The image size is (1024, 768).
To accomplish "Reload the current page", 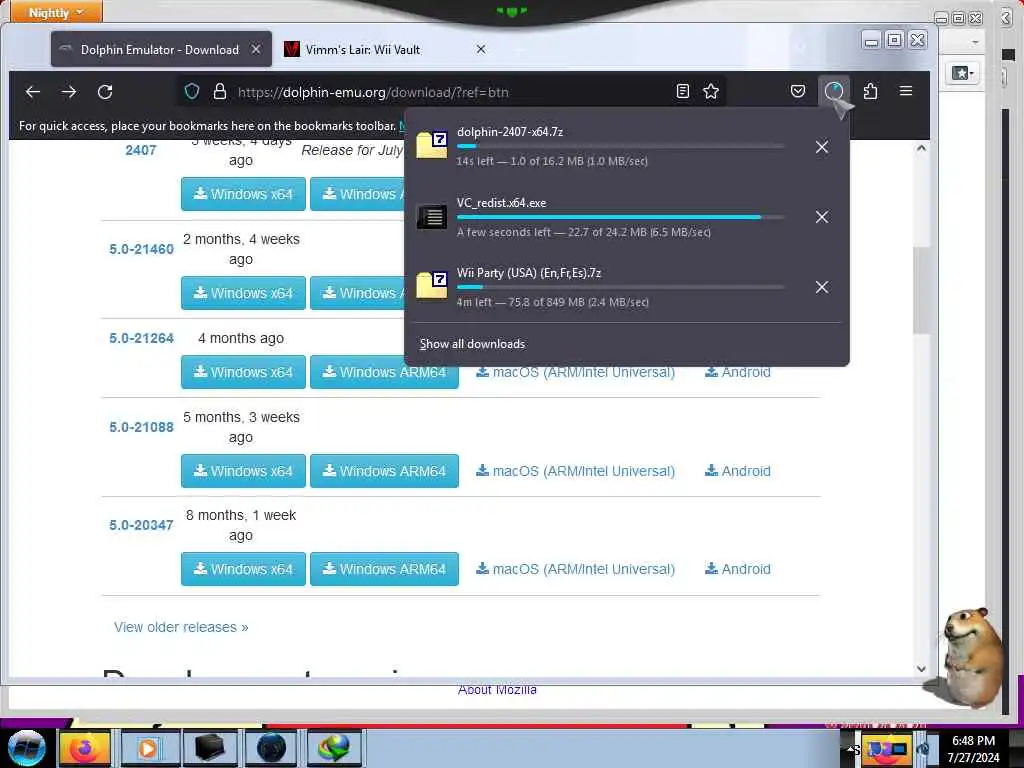I will [x=105, y=92].
